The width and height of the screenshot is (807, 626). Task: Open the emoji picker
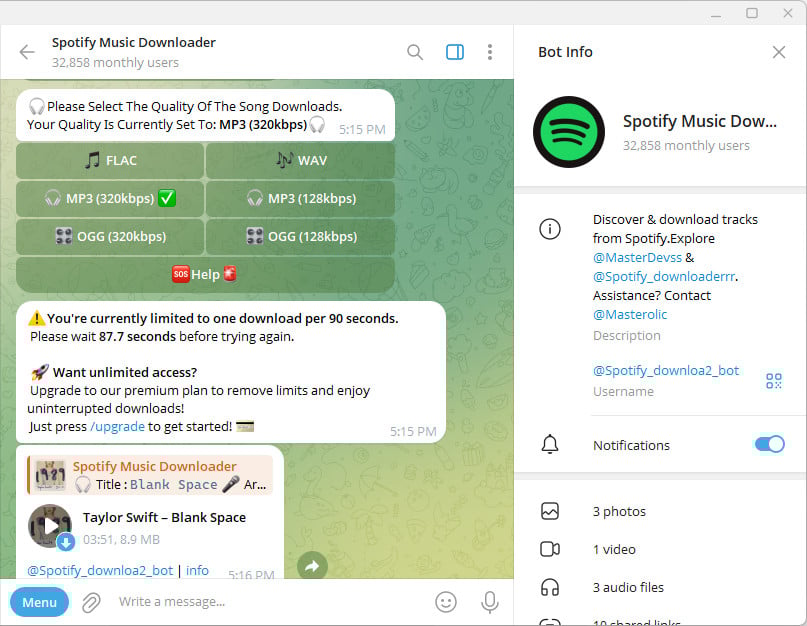click(x=446, y=602)
